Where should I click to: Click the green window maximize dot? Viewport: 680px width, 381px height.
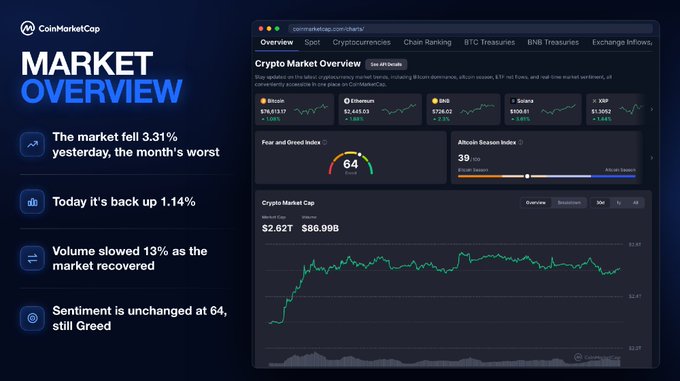coord(277,29)
